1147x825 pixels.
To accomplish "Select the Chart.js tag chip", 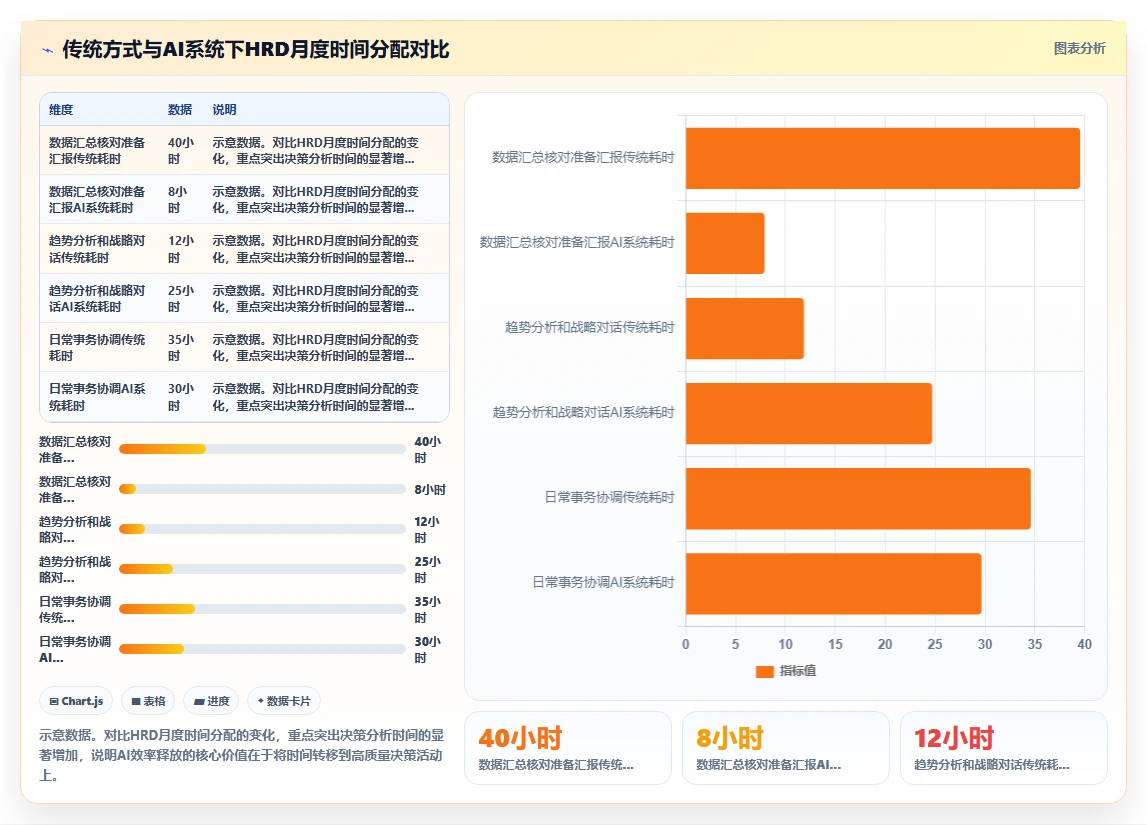I will point(76,701).
